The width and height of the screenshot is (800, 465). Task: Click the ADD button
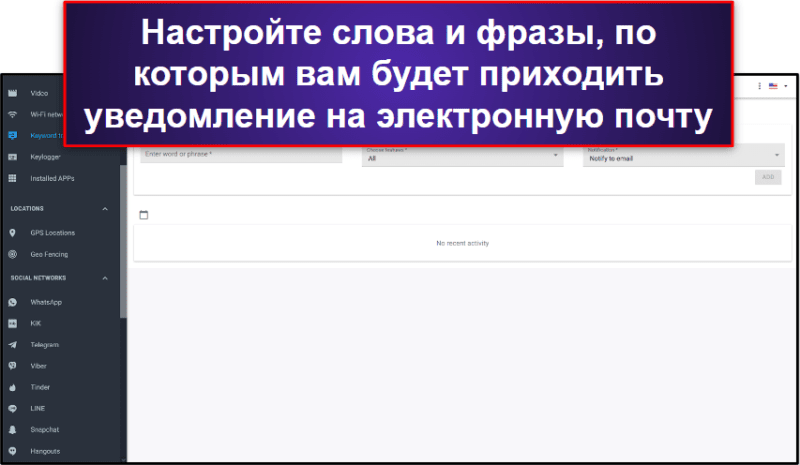768,177
